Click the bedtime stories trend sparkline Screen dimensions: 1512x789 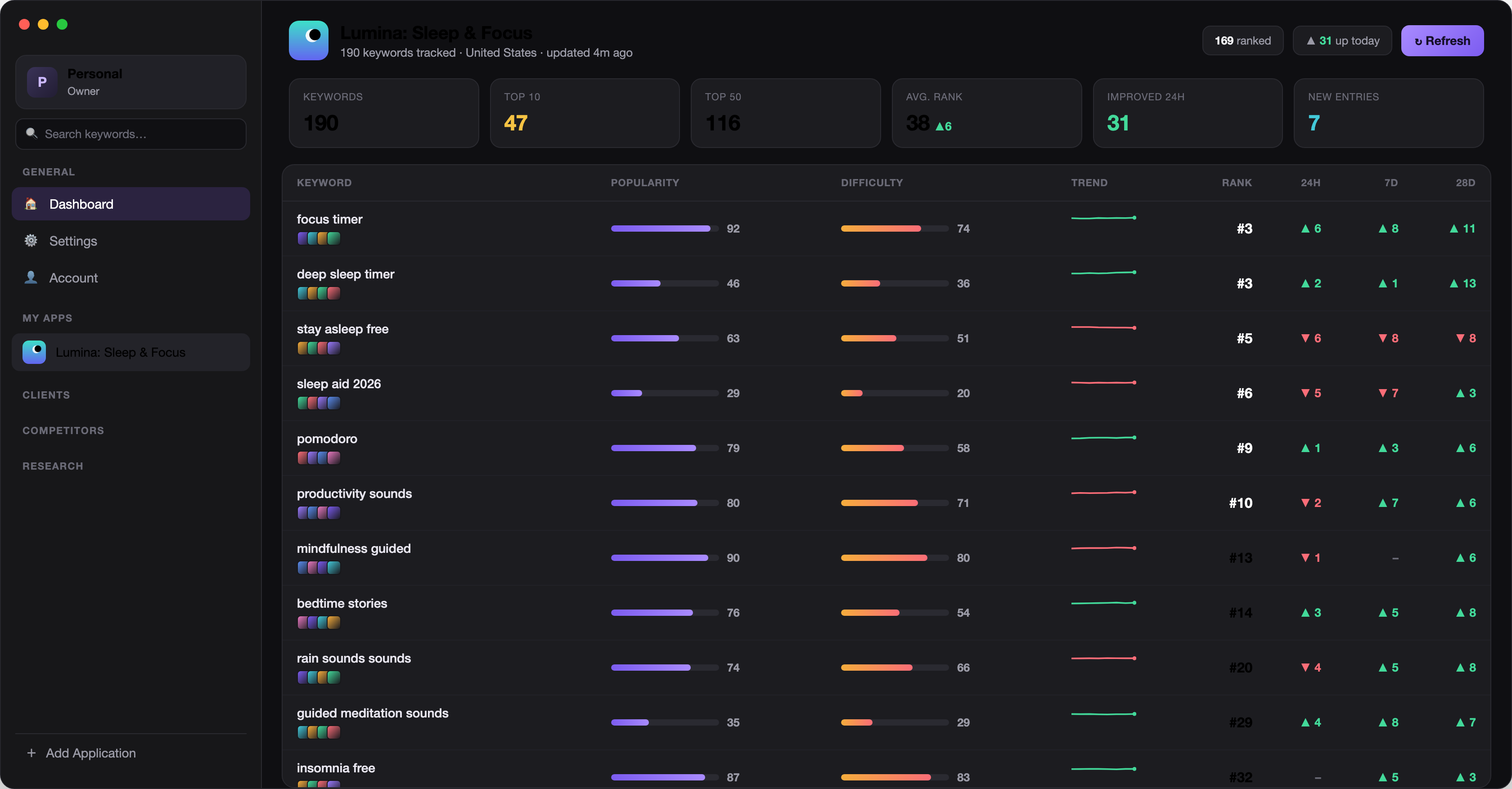click(1103, 602)
